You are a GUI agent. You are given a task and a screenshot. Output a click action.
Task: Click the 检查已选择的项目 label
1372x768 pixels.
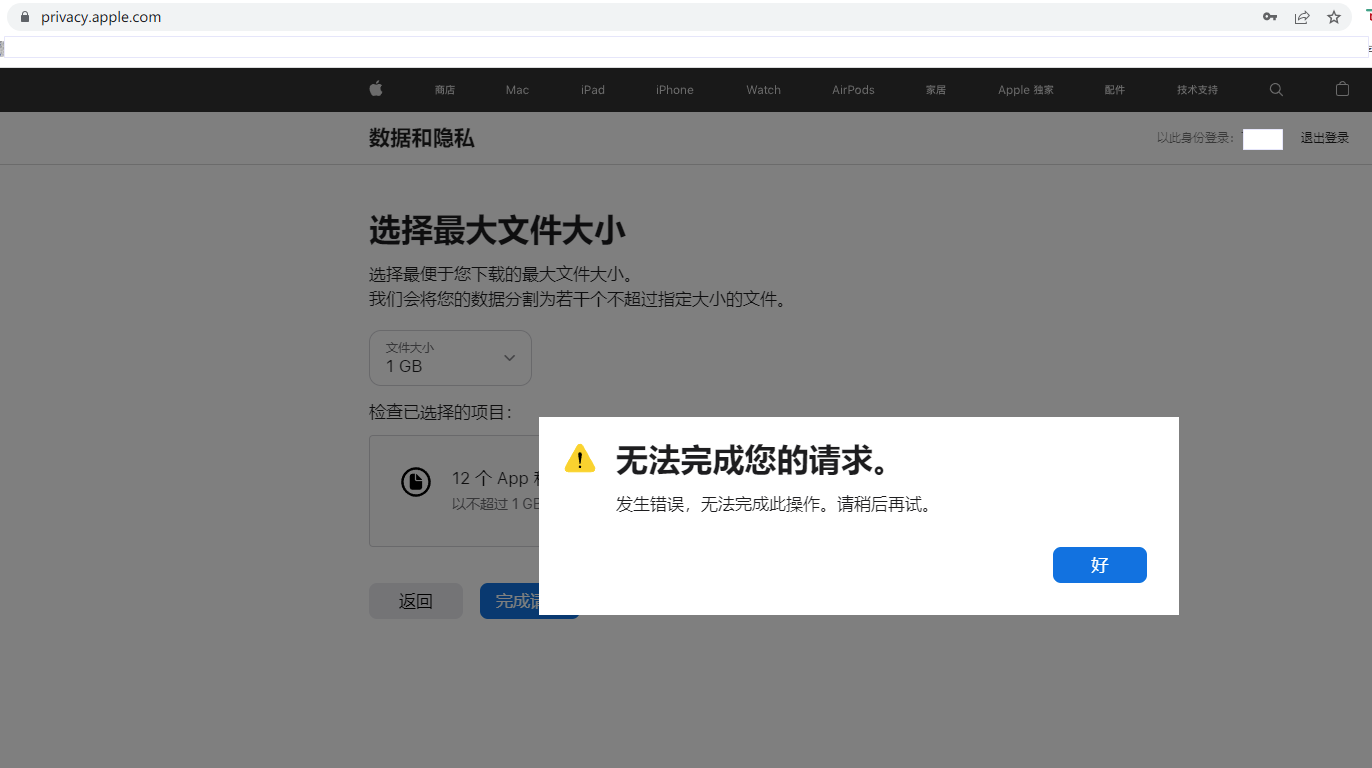[x=441, y=412]
